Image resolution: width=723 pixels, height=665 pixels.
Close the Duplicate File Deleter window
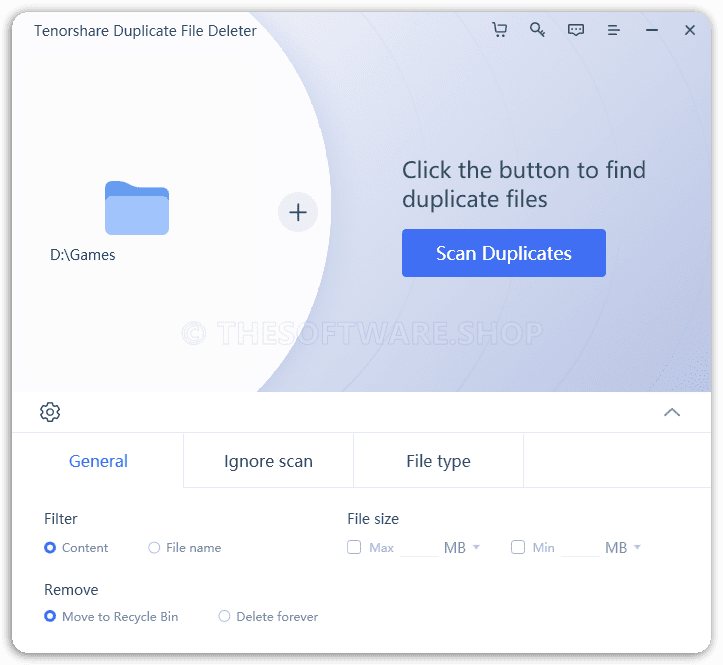pos(690,30)
